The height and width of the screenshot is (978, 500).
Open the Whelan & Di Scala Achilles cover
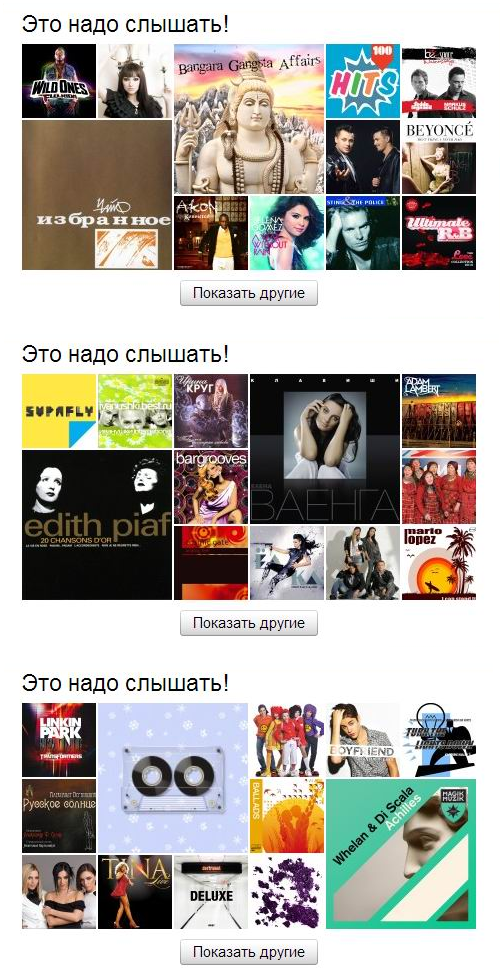click(401, 855)
